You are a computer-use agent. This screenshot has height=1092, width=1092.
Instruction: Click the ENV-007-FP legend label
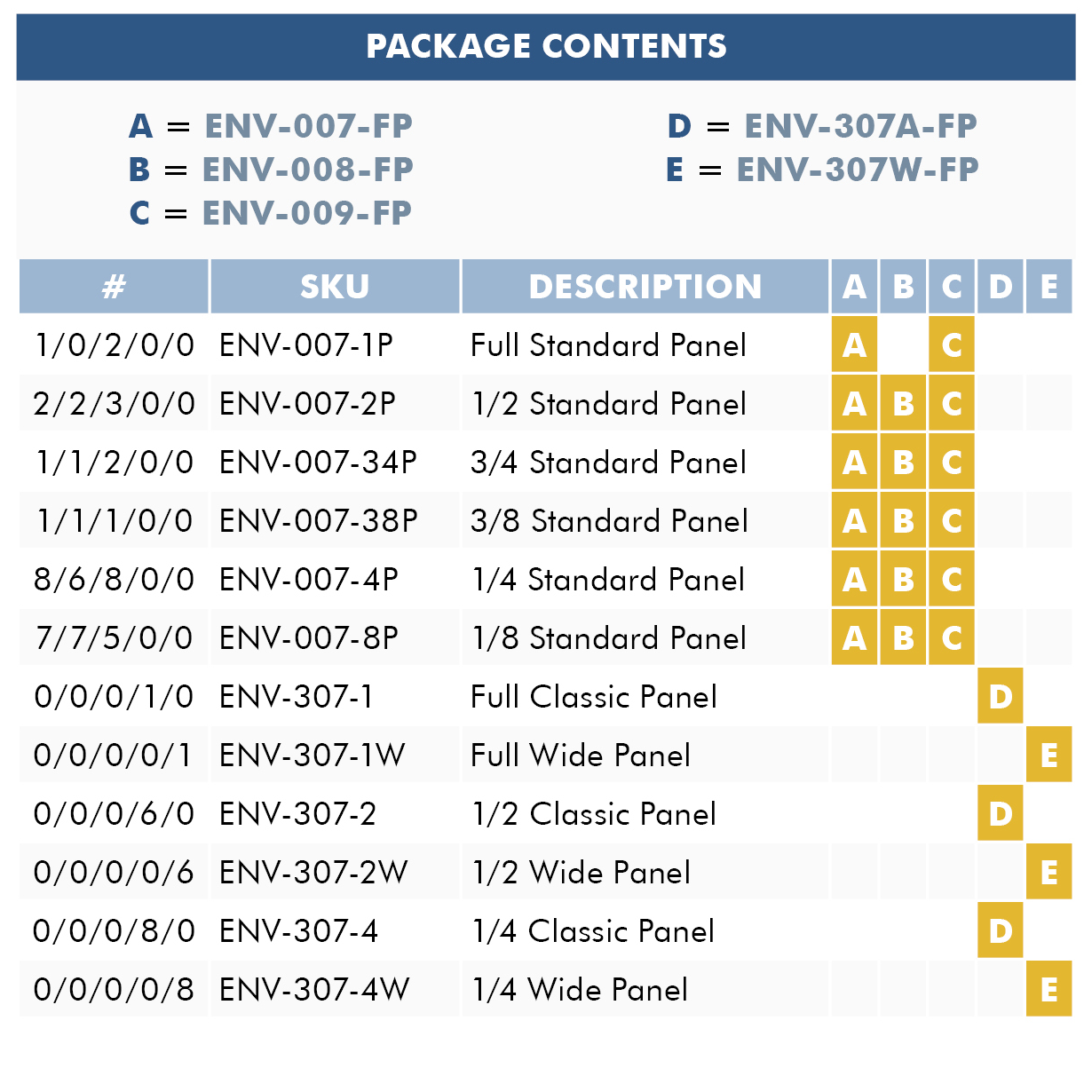pyautogui.click(x=308, y=126)
